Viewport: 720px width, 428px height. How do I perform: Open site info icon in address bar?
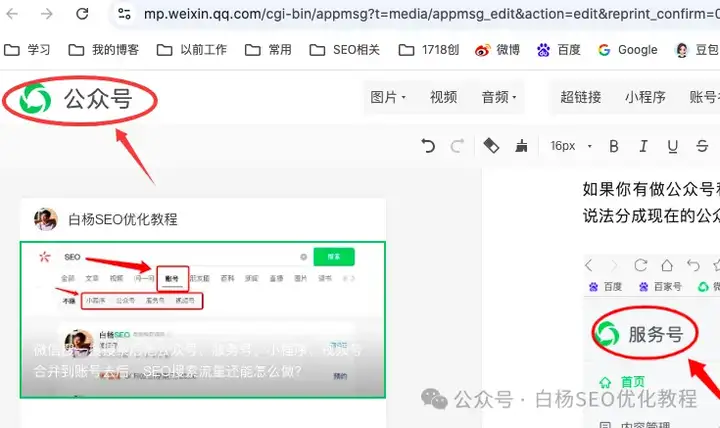pyautogui.click(x=124, y=14)
